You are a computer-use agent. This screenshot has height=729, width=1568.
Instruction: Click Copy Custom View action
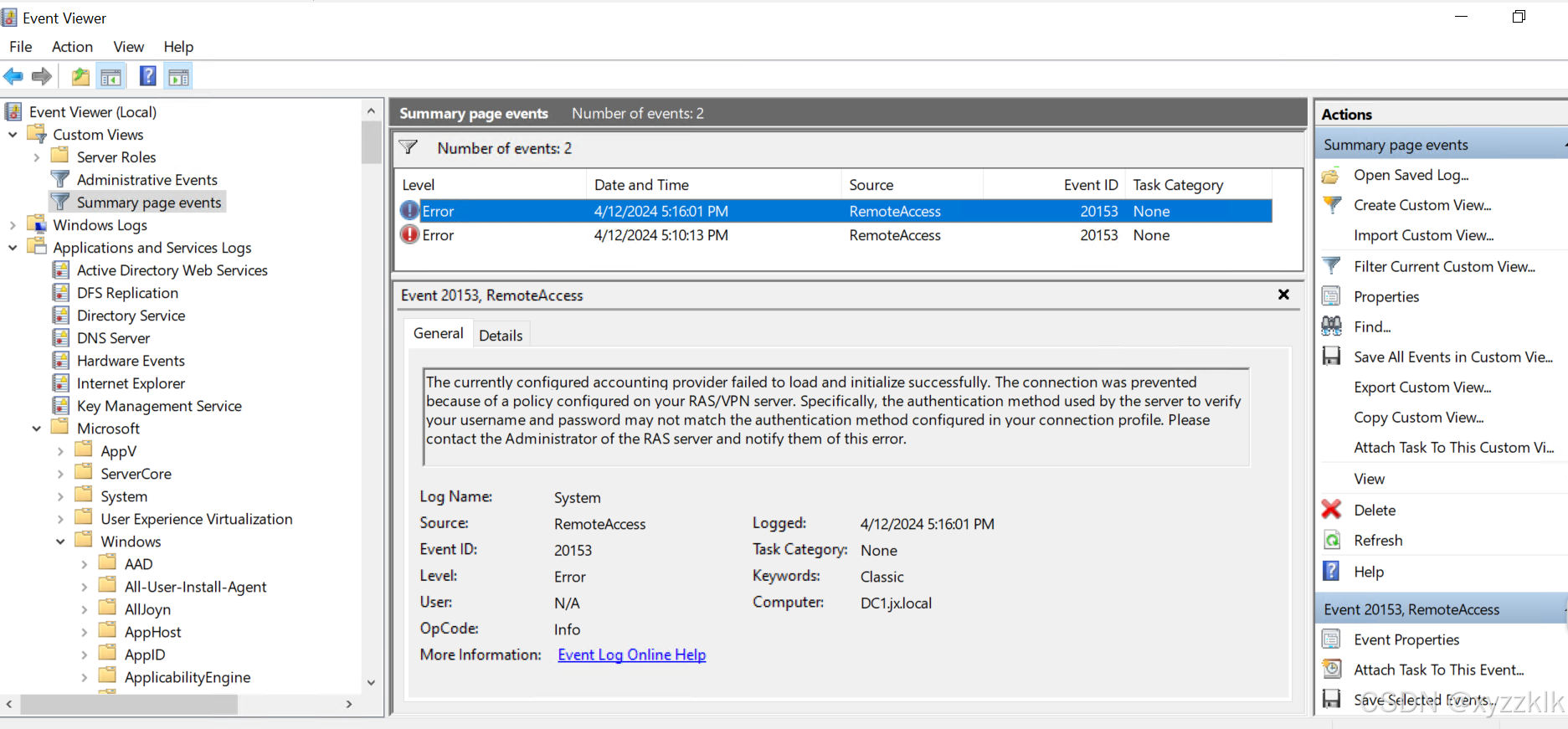tap(1418, 417)
